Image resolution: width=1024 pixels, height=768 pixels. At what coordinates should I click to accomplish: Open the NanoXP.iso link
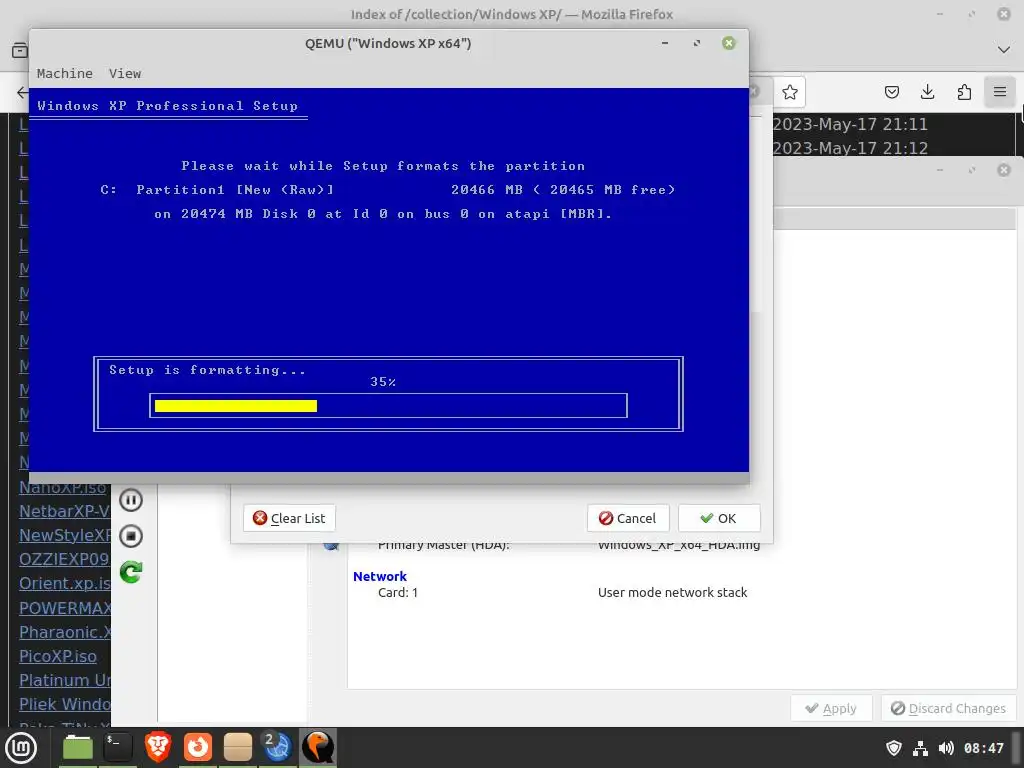(x=63, y=488)
